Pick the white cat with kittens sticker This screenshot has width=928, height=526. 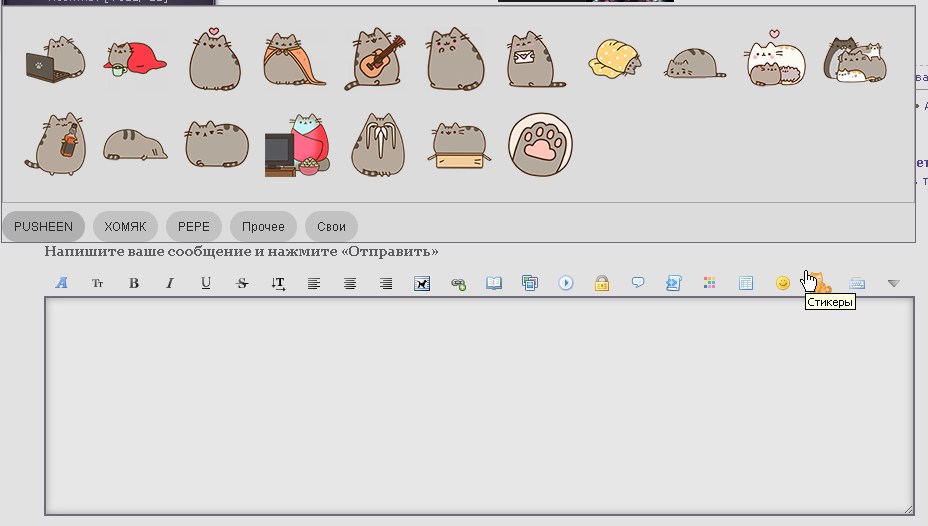[775, 58]
